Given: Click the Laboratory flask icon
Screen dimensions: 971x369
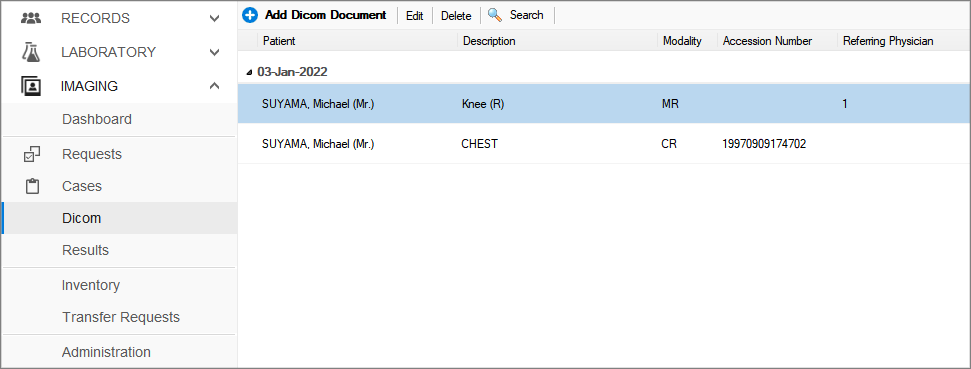Looking at the screenshot, I should [x=31, y=52].
